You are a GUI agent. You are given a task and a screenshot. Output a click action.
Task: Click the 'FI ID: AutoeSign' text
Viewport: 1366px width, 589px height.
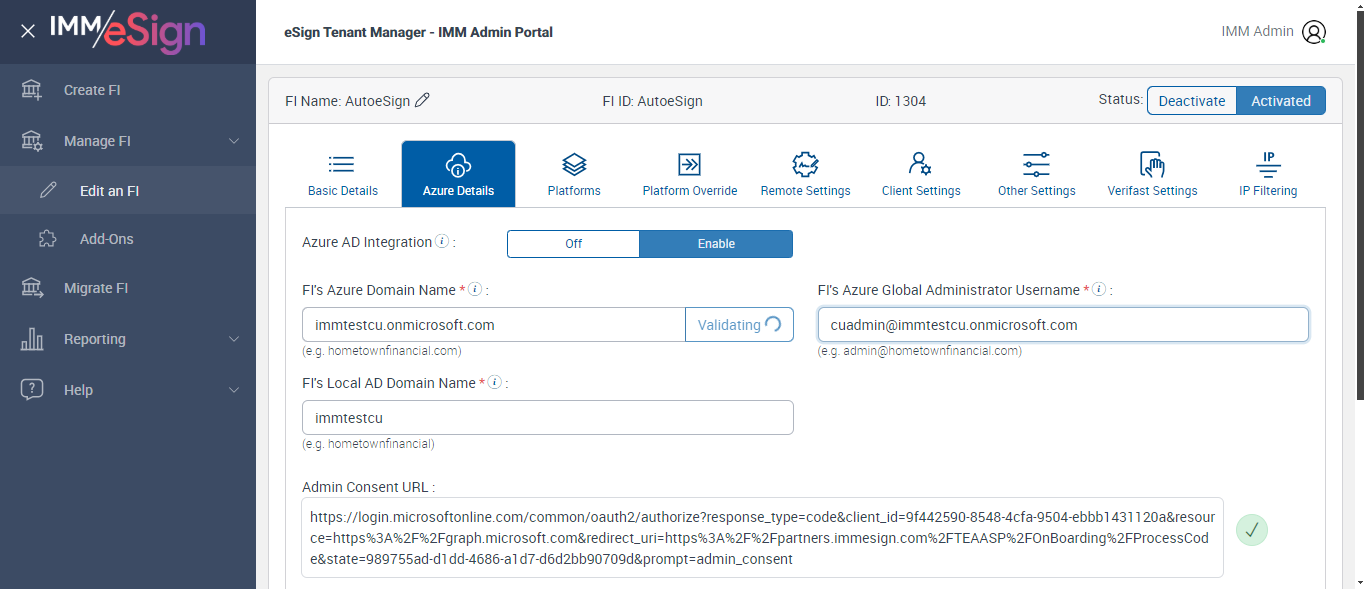click(652, 101)
